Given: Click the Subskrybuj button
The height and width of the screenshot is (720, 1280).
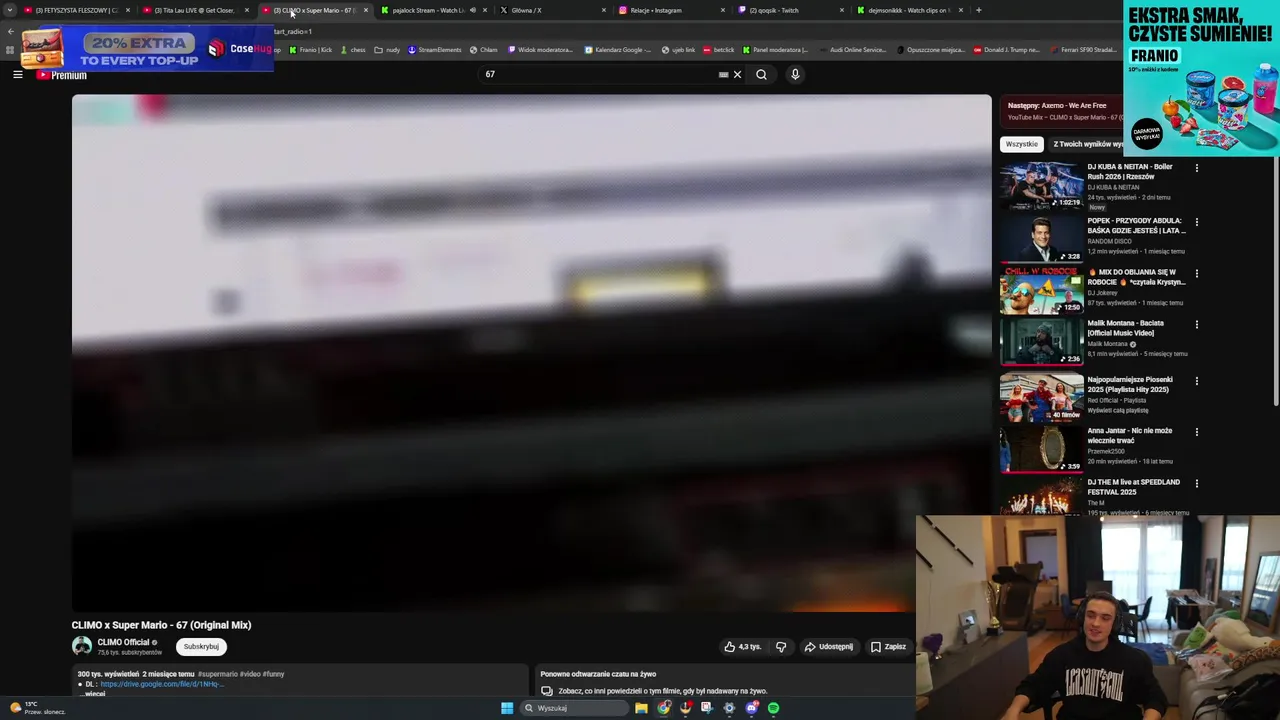Looking at the screenshot, I should 201,647.
